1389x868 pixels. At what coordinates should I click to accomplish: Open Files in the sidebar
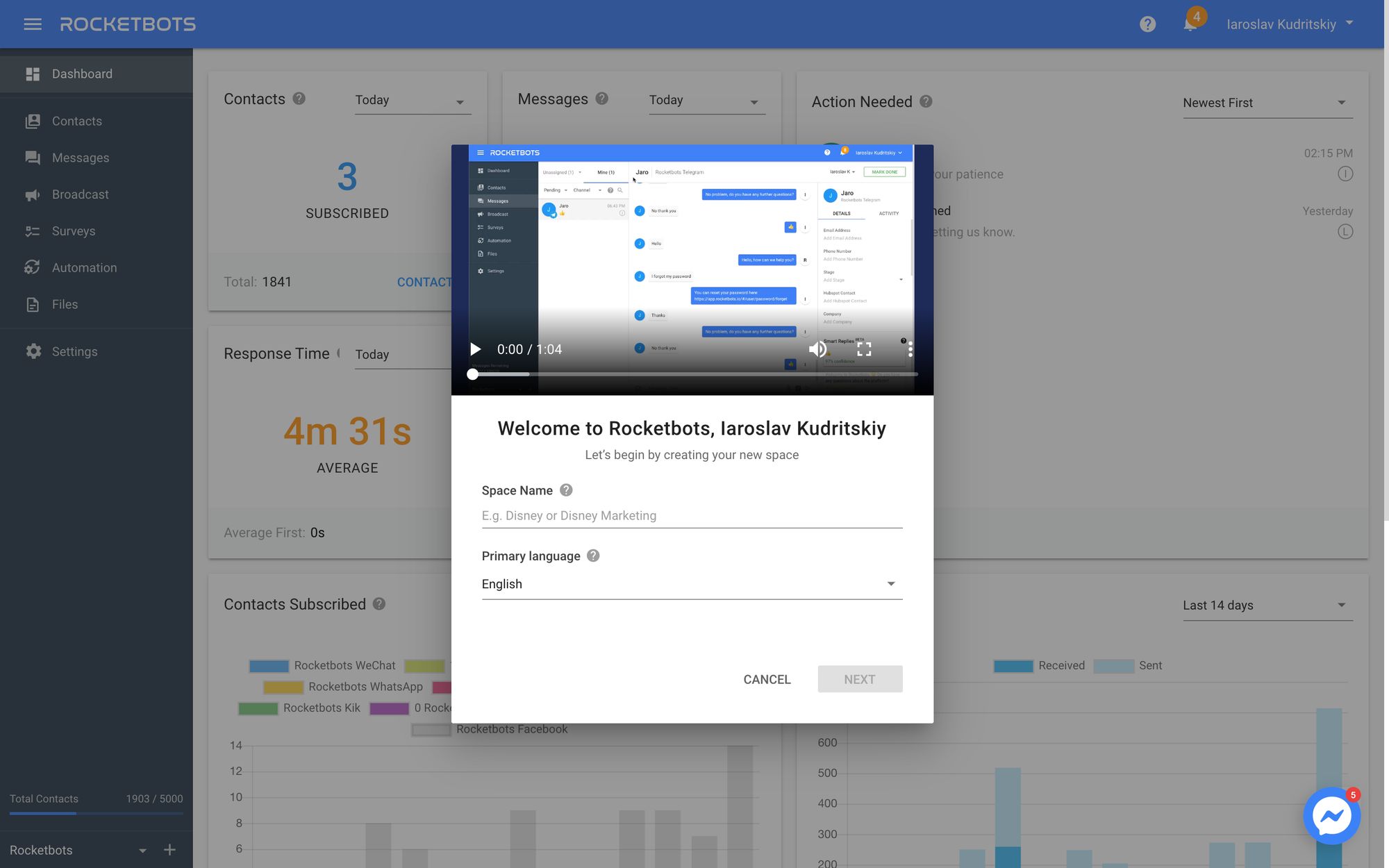pos(97,304)
